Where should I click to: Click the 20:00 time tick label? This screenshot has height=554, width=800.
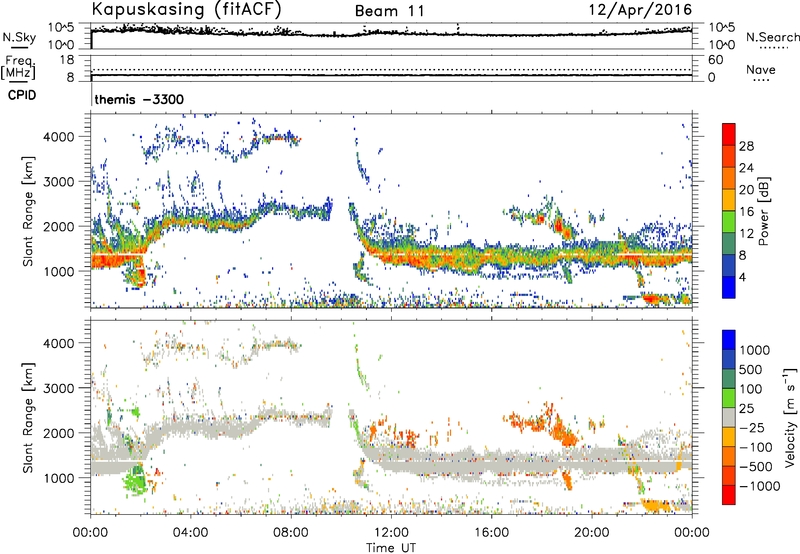591,533
